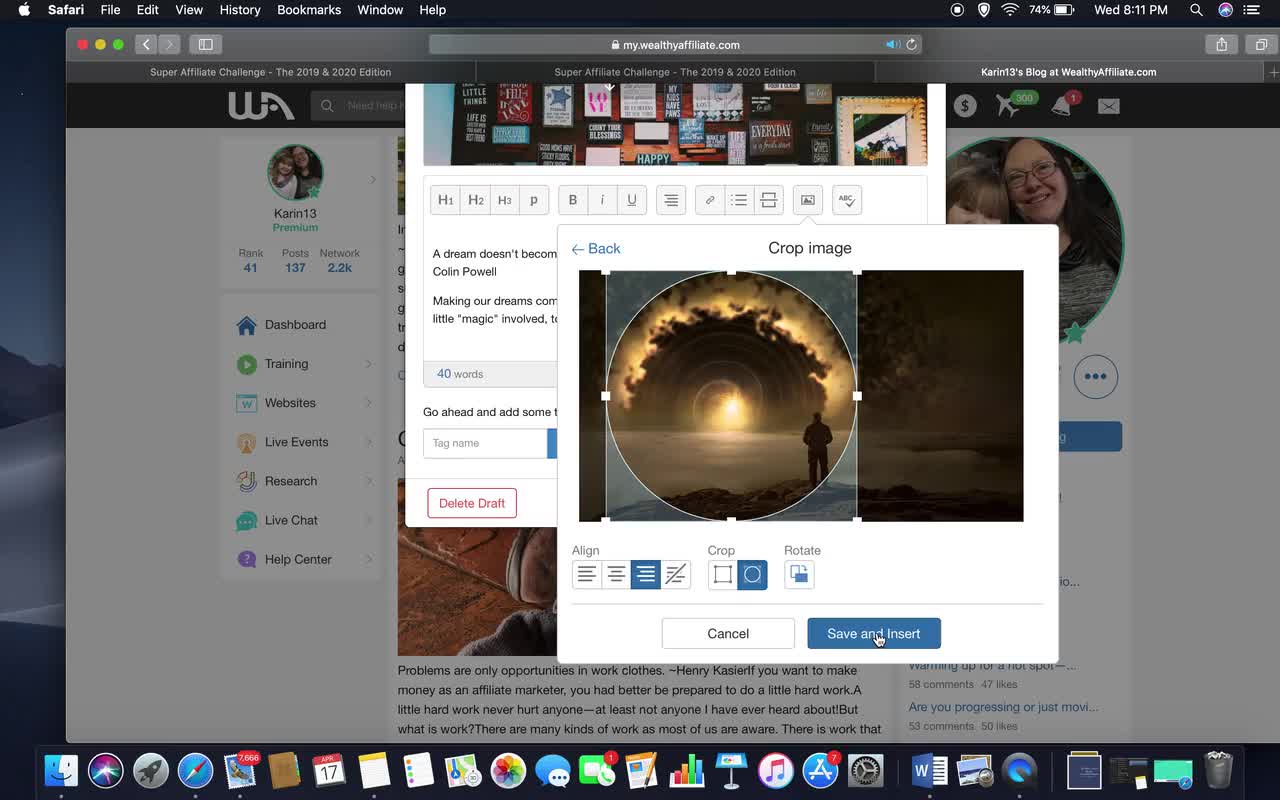Enable the circular crop shape
Image resolution: width=1280 pixels, height=800 pixels.
point(752,574)
